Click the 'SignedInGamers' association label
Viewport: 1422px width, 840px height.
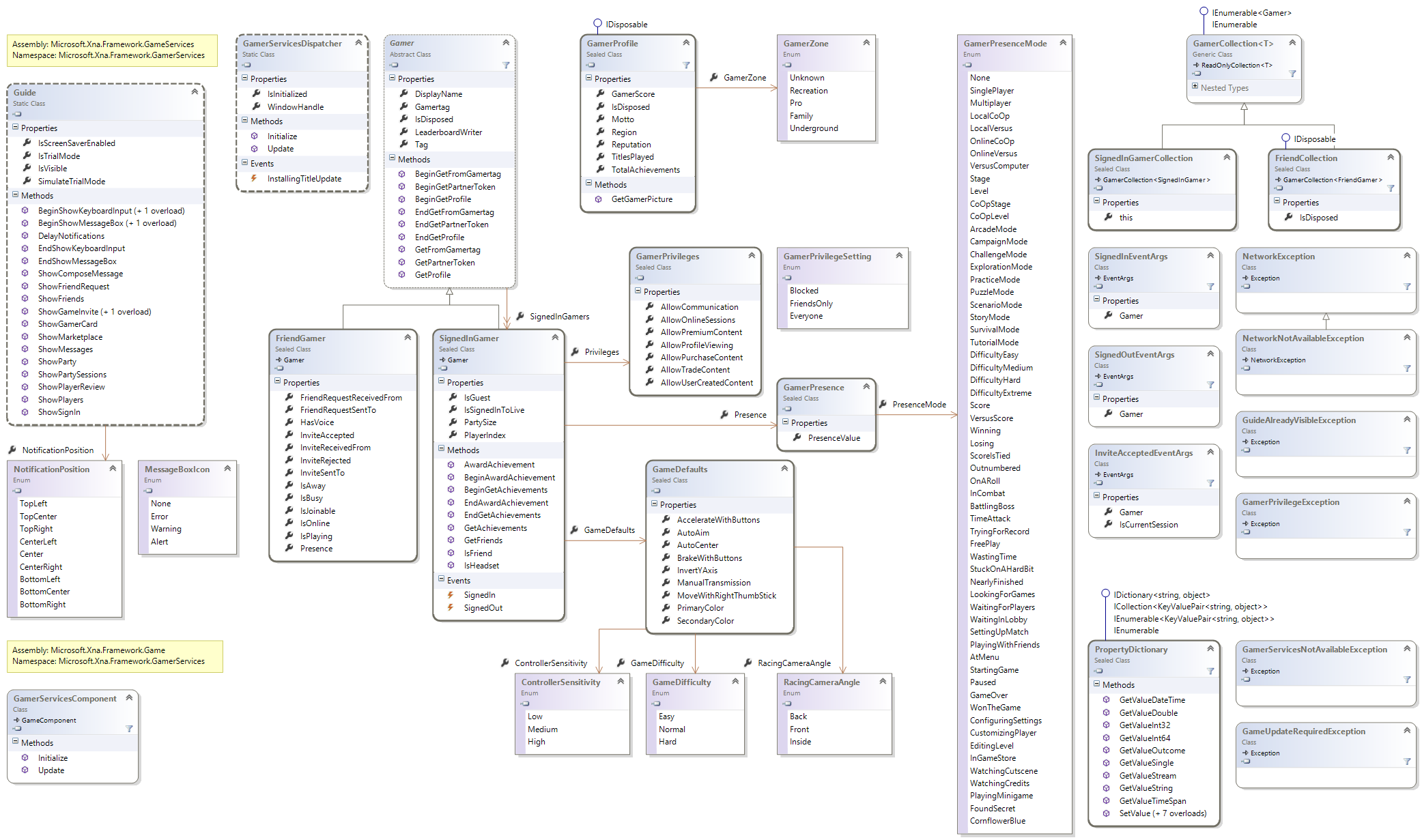click(559, 317)
